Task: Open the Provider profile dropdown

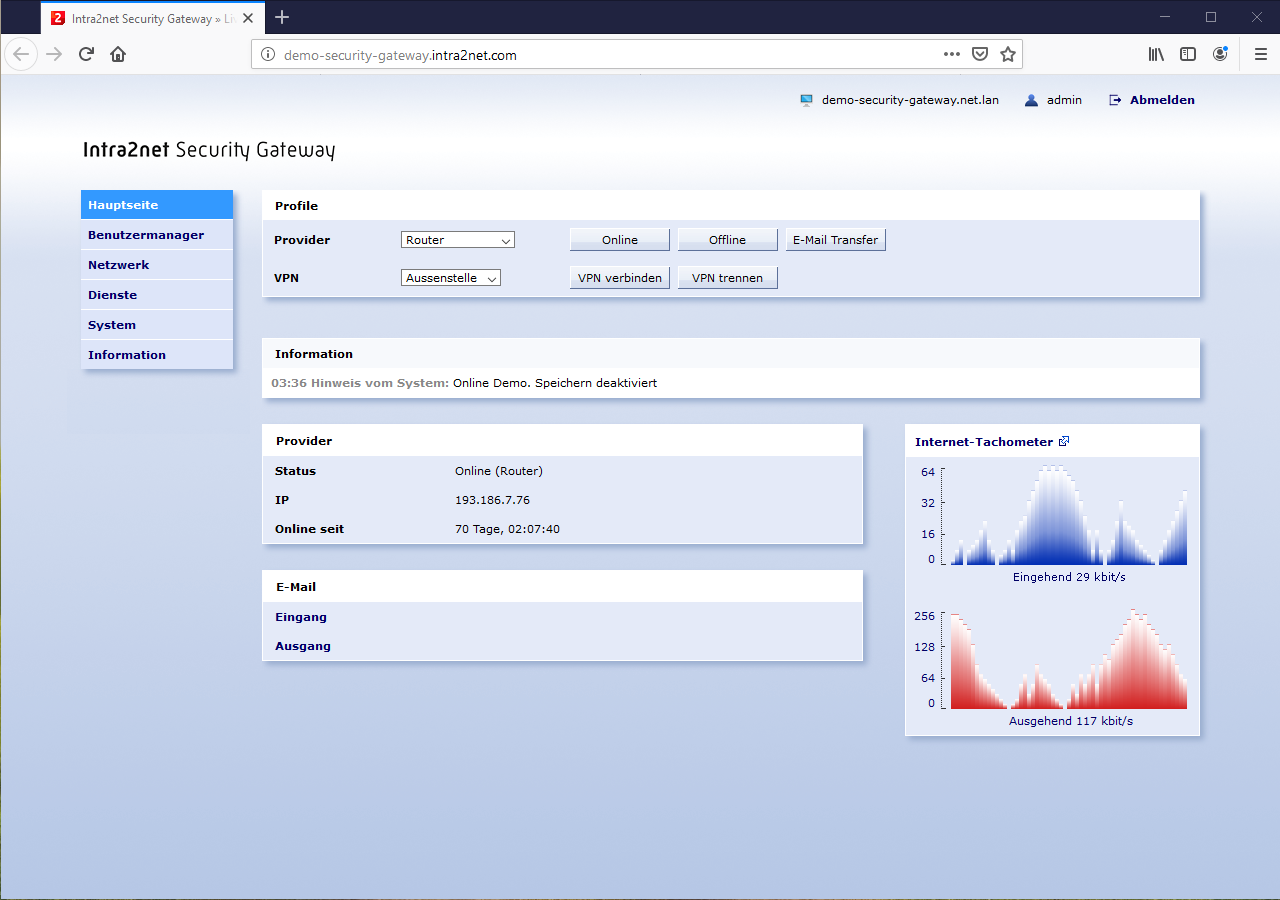Action: click(458, 240)
